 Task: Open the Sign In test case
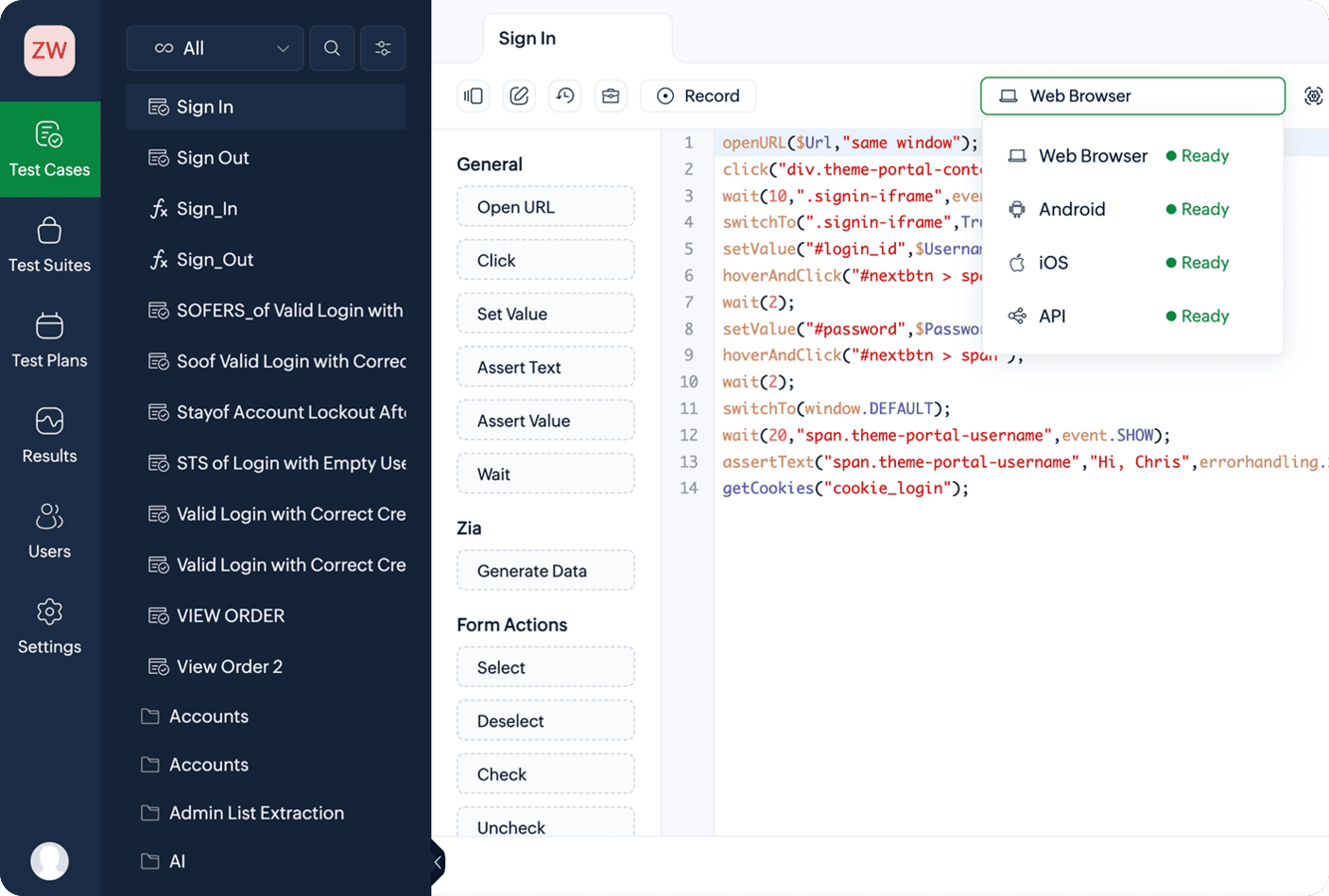[x=266, y=107]
